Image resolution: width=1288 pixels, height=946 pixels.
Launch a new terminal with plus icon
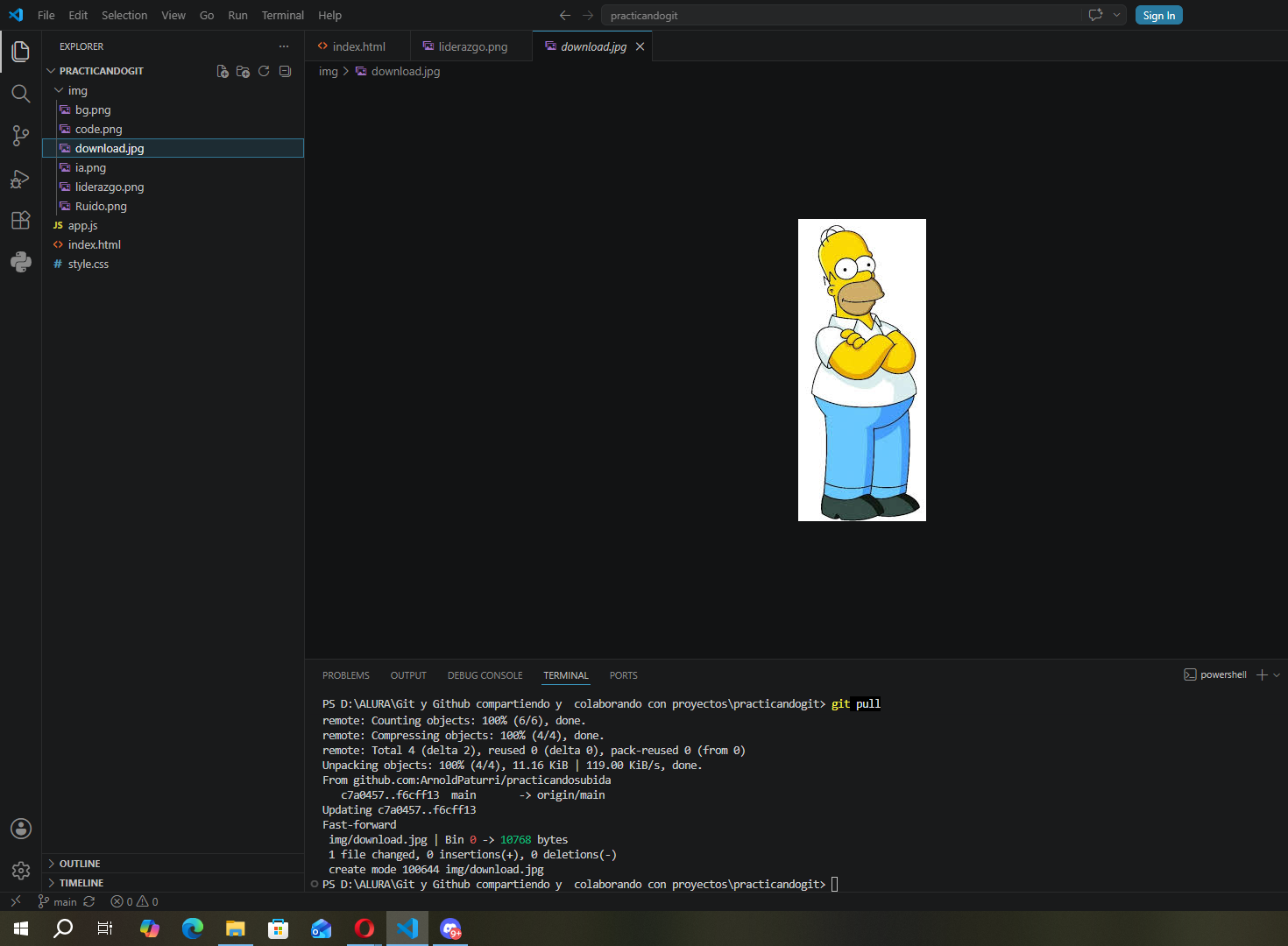(1262, 674)
